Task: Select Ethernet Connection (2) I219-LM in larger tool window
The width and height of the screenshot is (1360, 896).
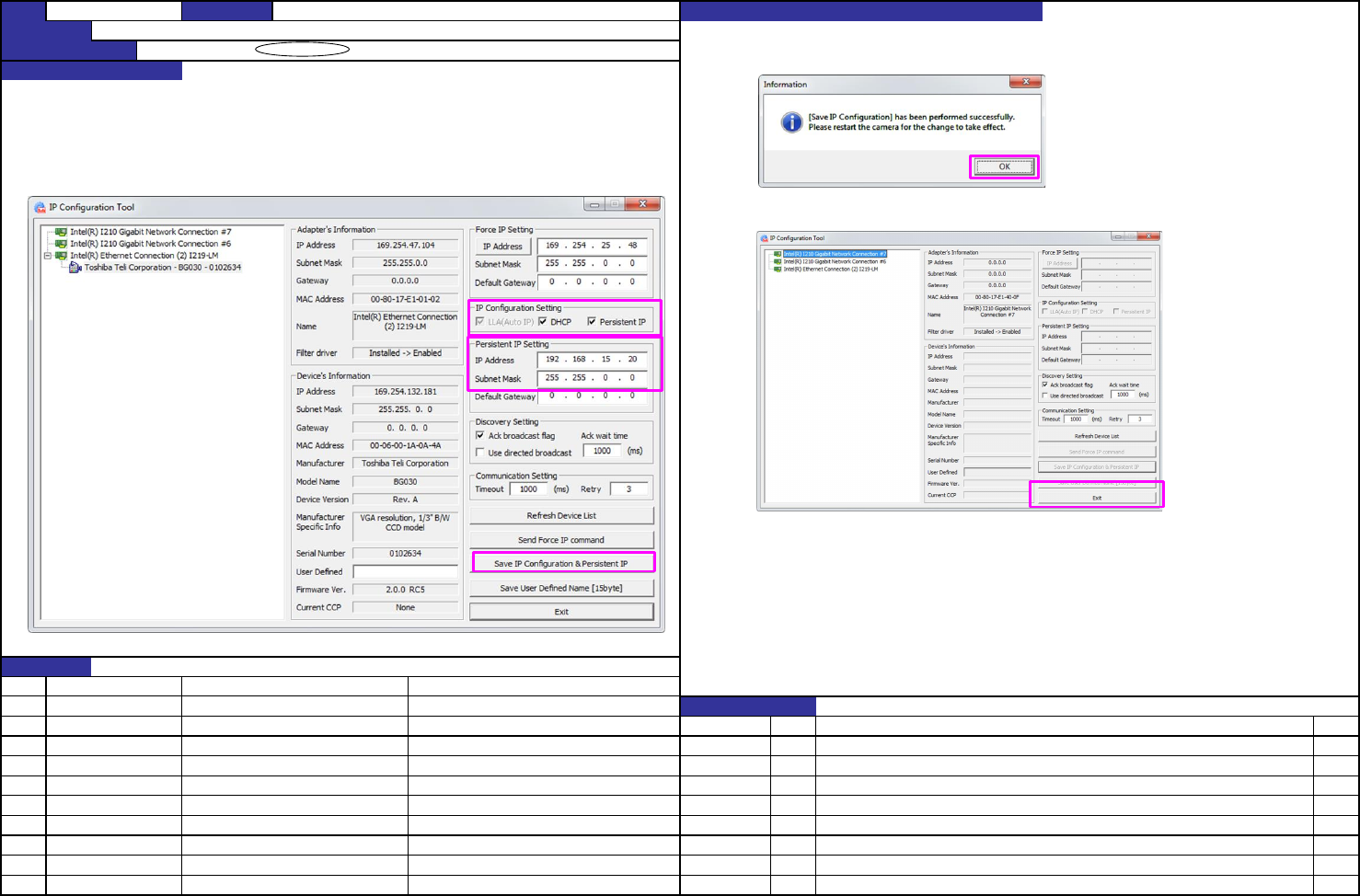Action: (144, 256)
